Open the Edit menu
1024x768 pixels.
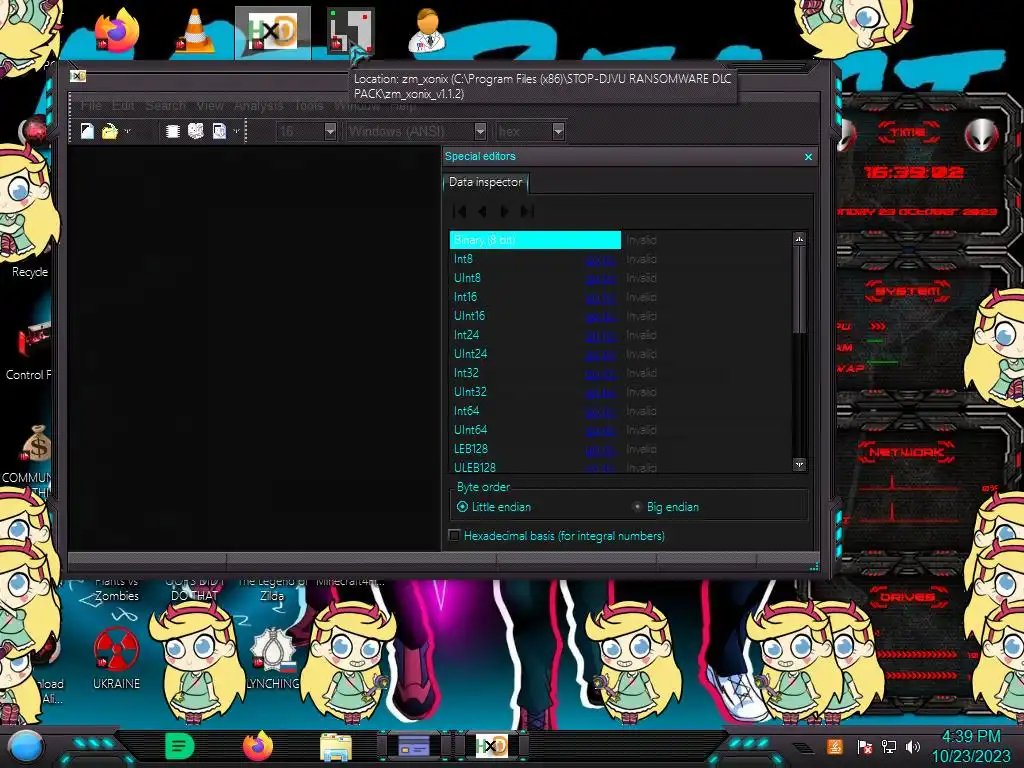pos(123,105)
